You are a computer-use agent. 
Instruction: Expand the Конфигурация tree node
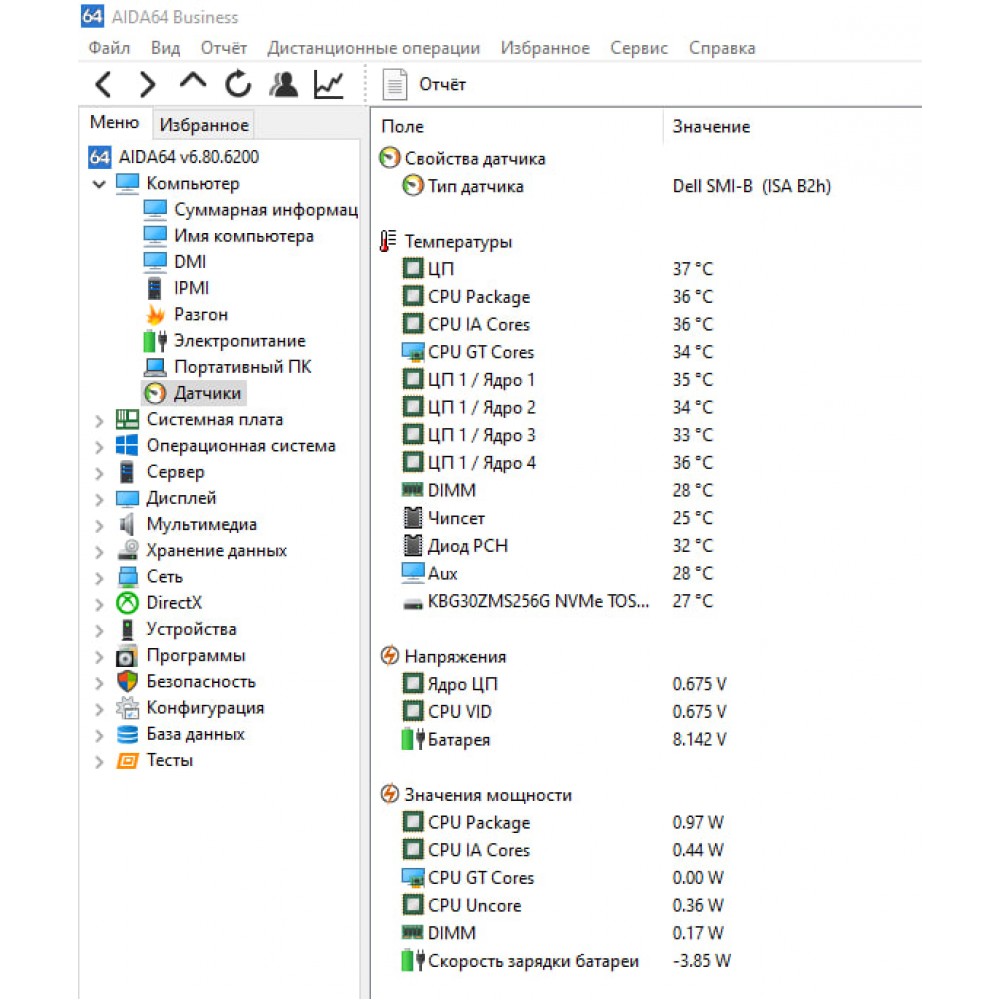point(99,709)
